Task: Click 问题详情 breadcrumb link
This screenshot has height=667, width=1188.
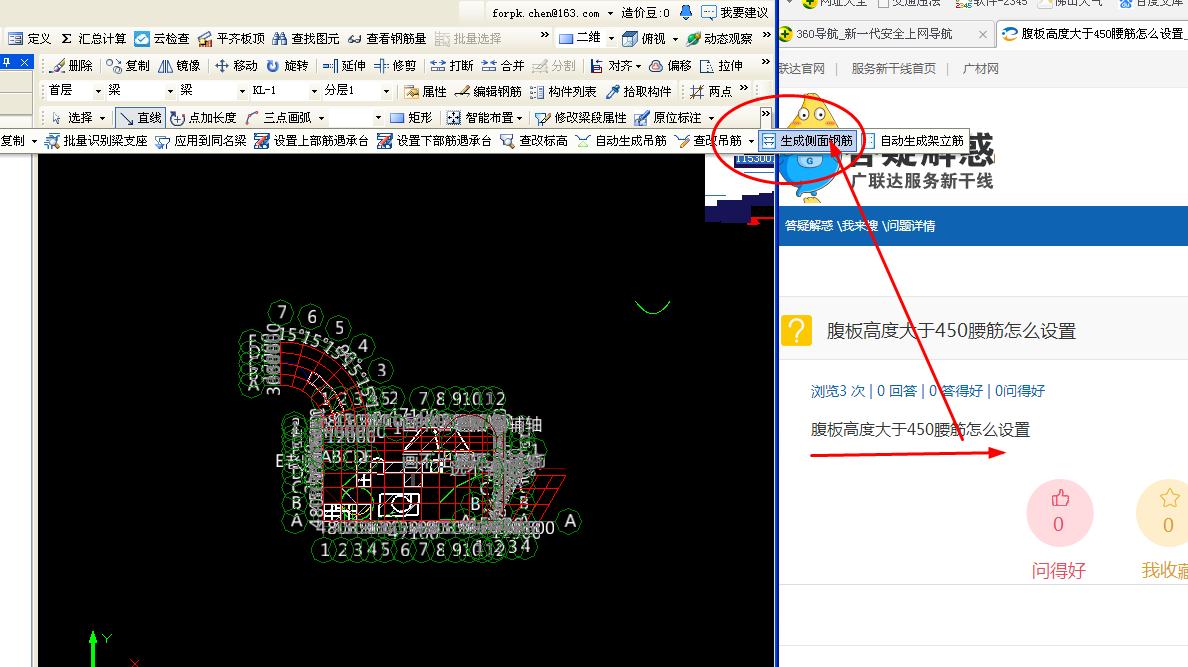Action: point(911,226)
